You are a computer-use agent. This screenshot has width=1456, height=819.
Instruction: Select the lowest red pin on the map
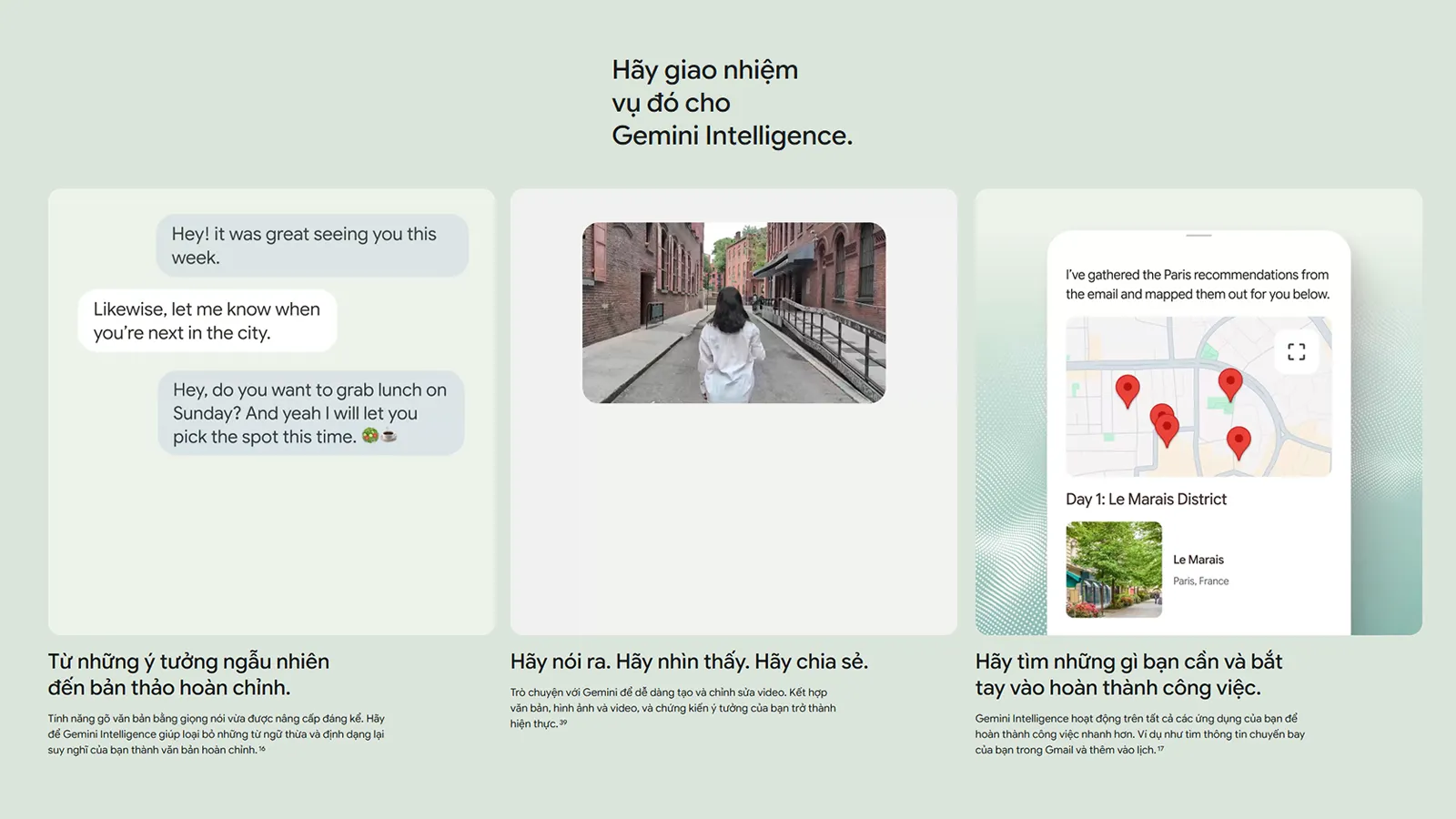click(1239, 442)
